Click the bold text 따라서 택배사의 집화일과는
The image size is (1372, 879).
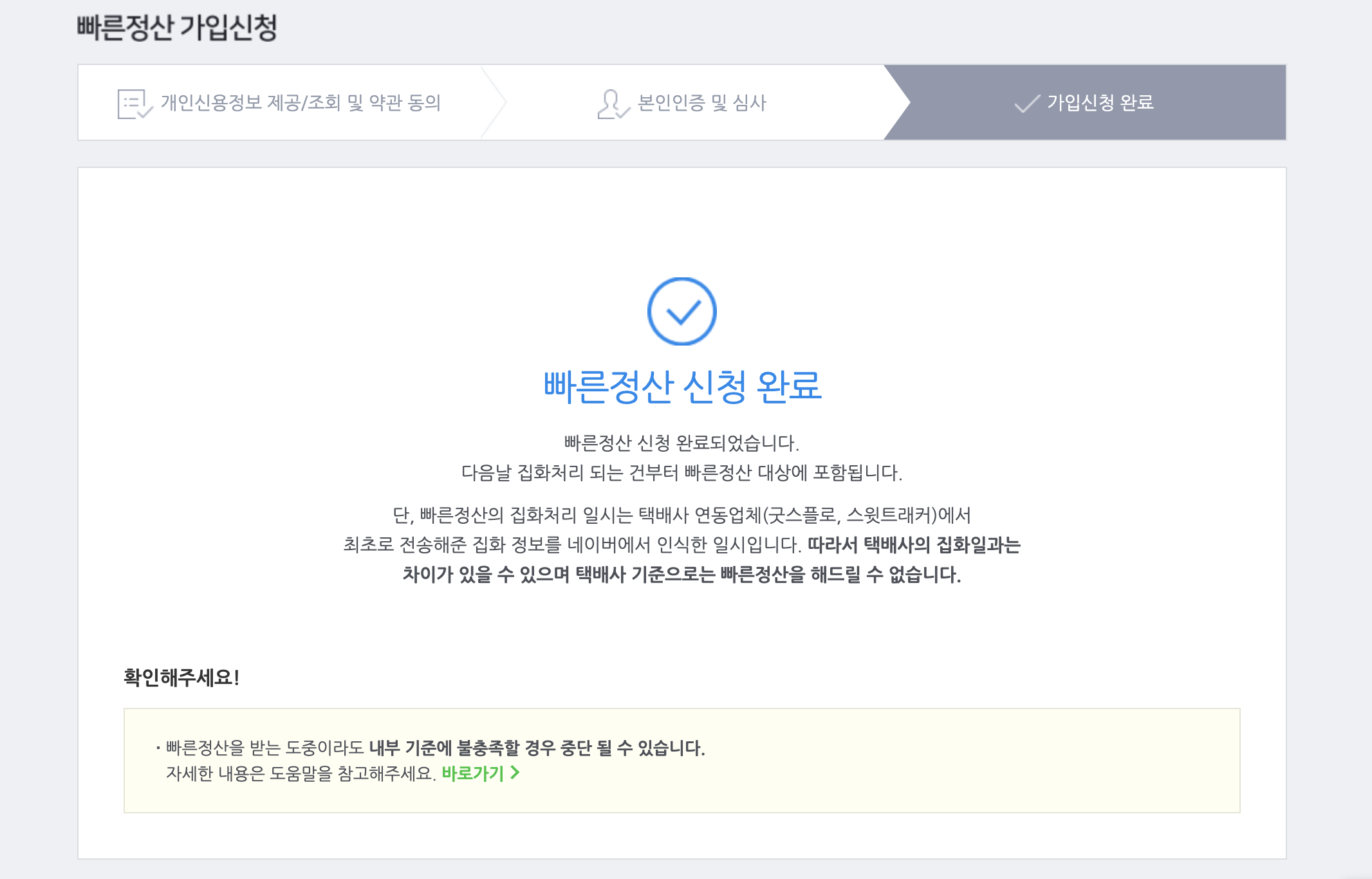click(914, 545)
